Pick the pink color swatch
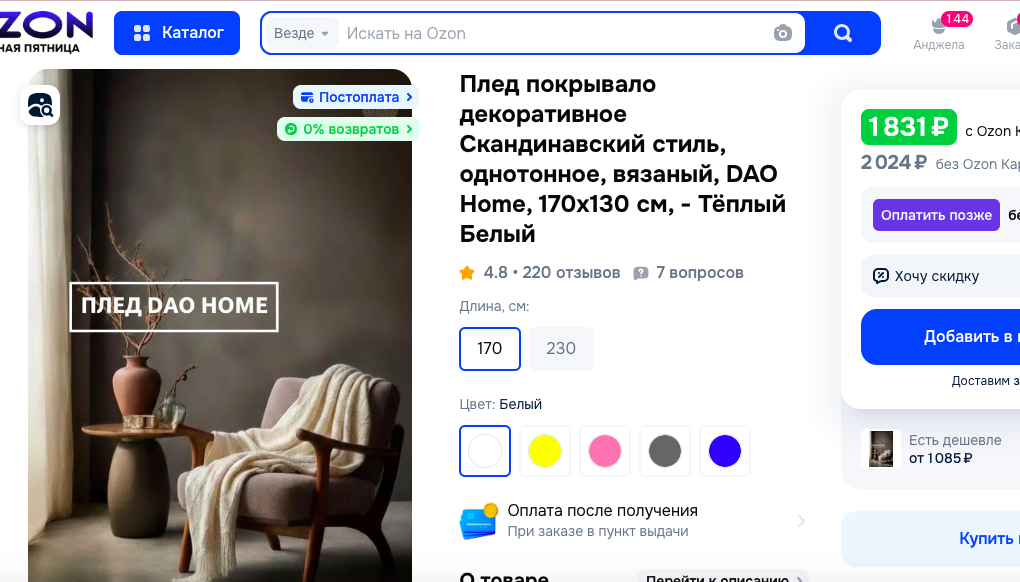1020x582 pixels. (x=605, y=451)
